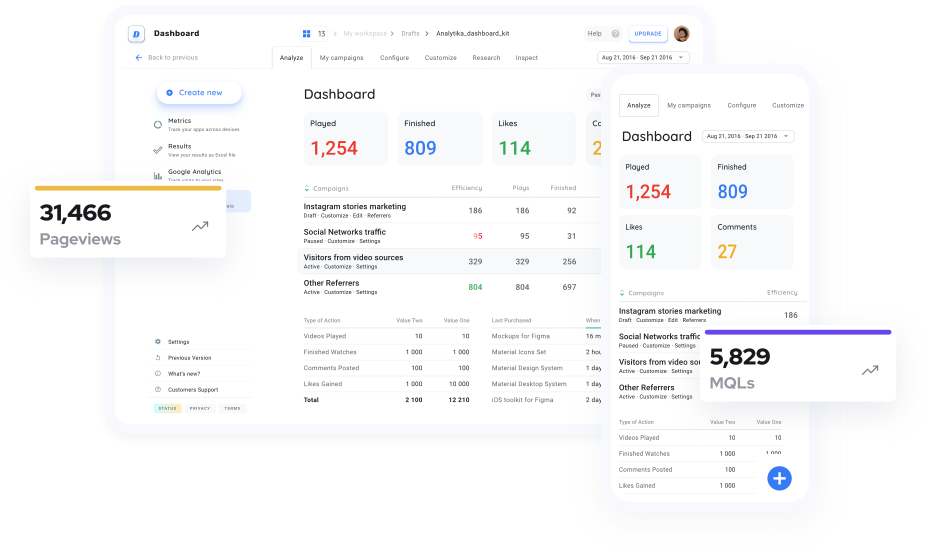The image size is (927, 553).
Task: Expand breadcrumb chevron after Drafts
Action: (x=426, y=34)
